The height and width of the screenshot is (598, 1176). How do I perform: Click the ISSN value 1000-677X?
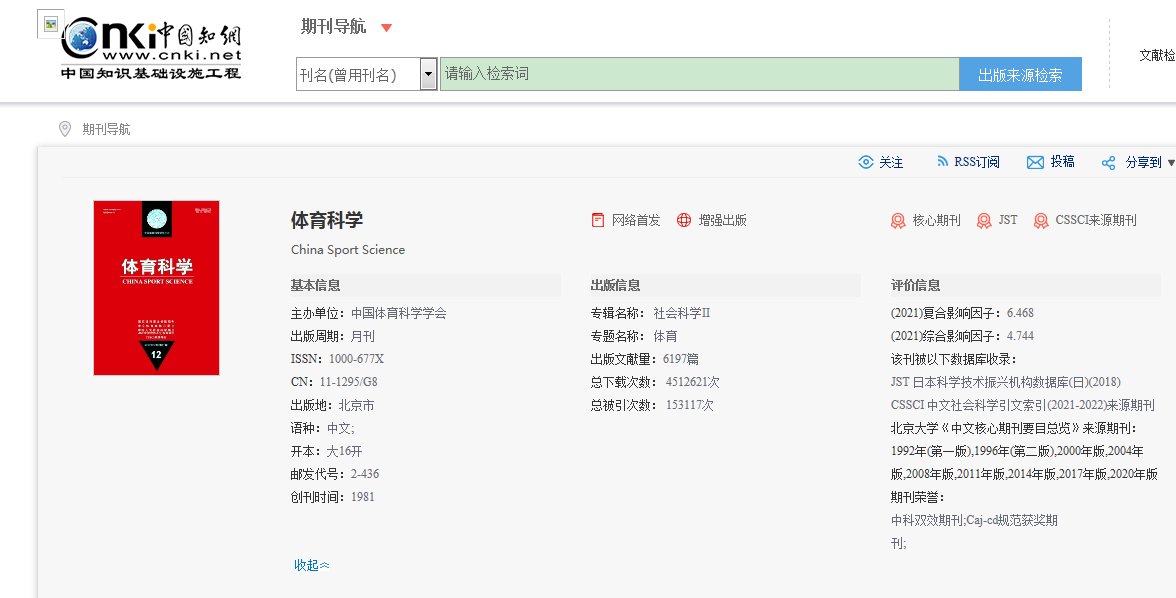pyautogui.click(x=356, y=359)
